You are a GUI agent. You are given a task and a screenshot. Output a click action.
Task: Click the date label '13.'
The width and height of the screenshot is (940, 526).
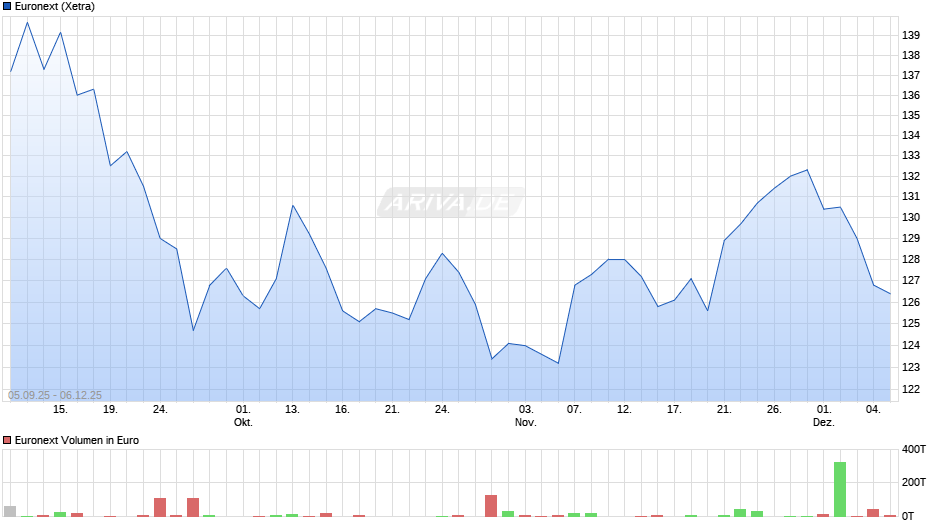[292, 410]
